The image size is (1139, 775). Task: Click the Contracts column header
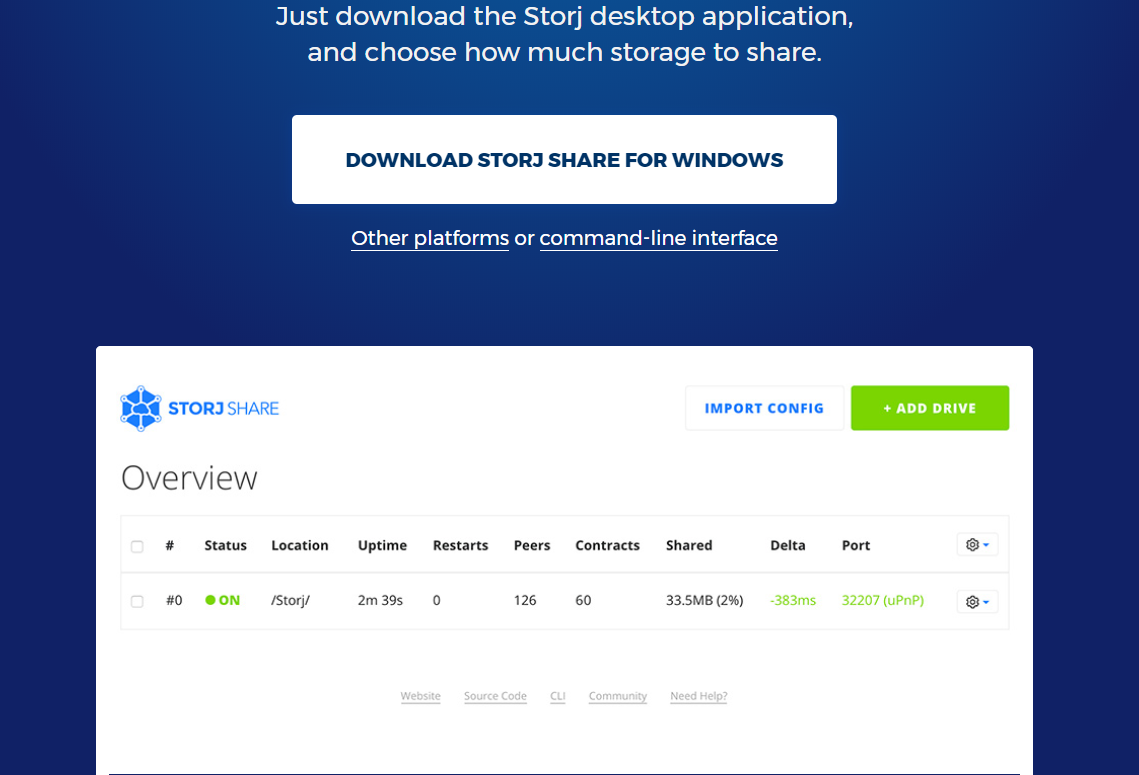coord(607,545)
